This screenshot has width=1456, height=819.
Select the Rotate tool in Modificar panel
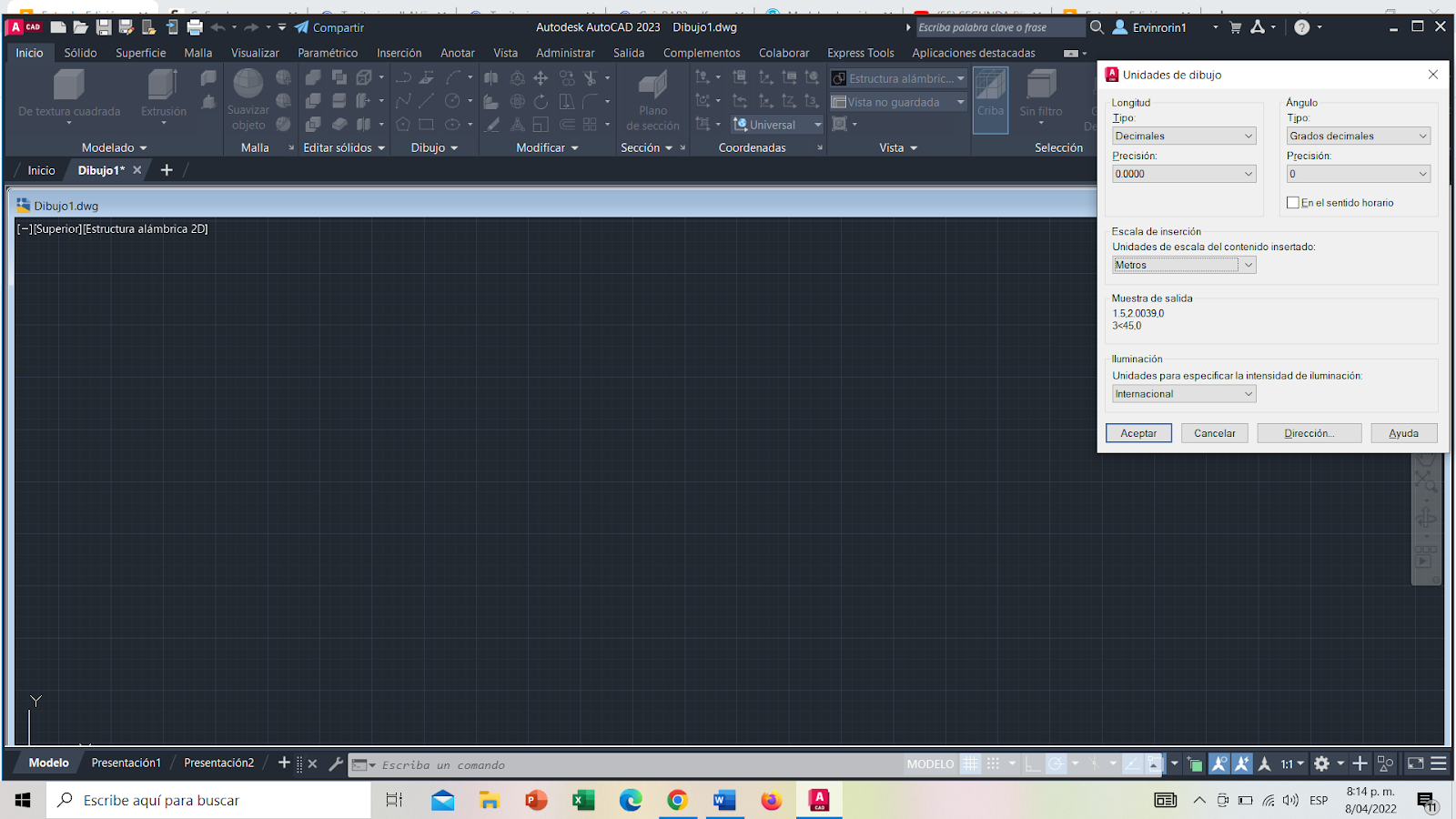(x=541, y=101)
